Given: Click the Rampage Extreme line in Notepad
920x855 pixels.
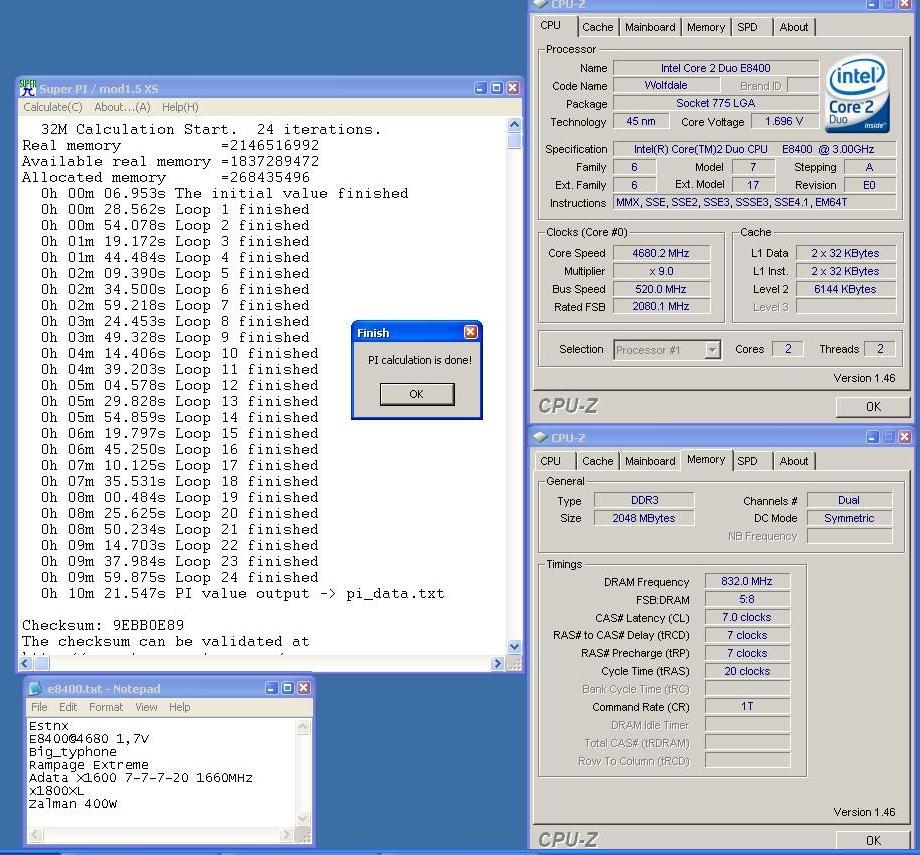Looking at the screenshot, I should click(x=89, y=765).
